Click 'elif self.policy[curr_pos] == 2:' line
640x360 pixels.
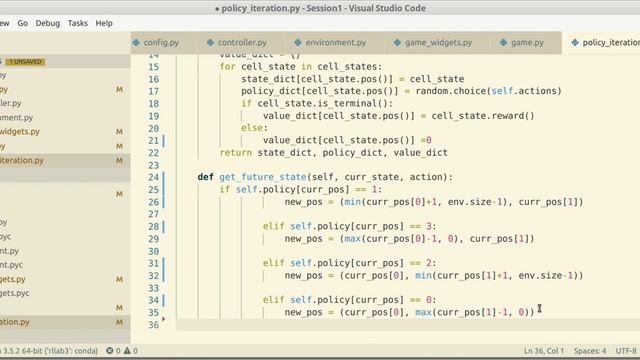tap(350, 263)
